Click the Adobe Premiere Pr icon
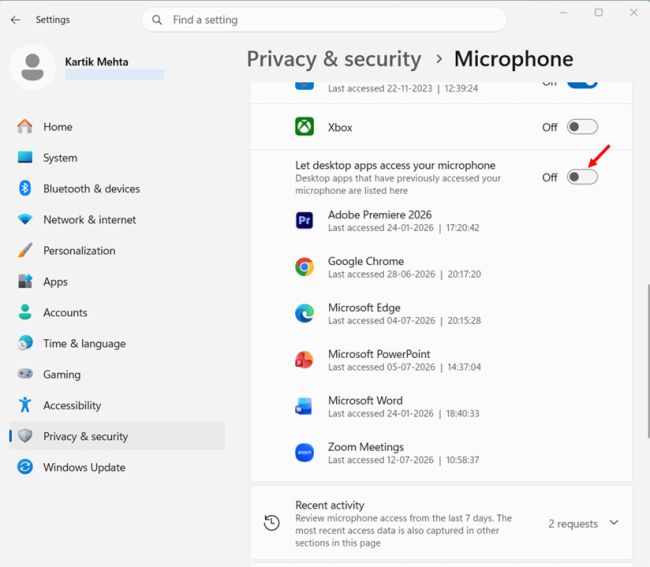The width and height of the screenshot is (650, 567). [x=304, y=220]
